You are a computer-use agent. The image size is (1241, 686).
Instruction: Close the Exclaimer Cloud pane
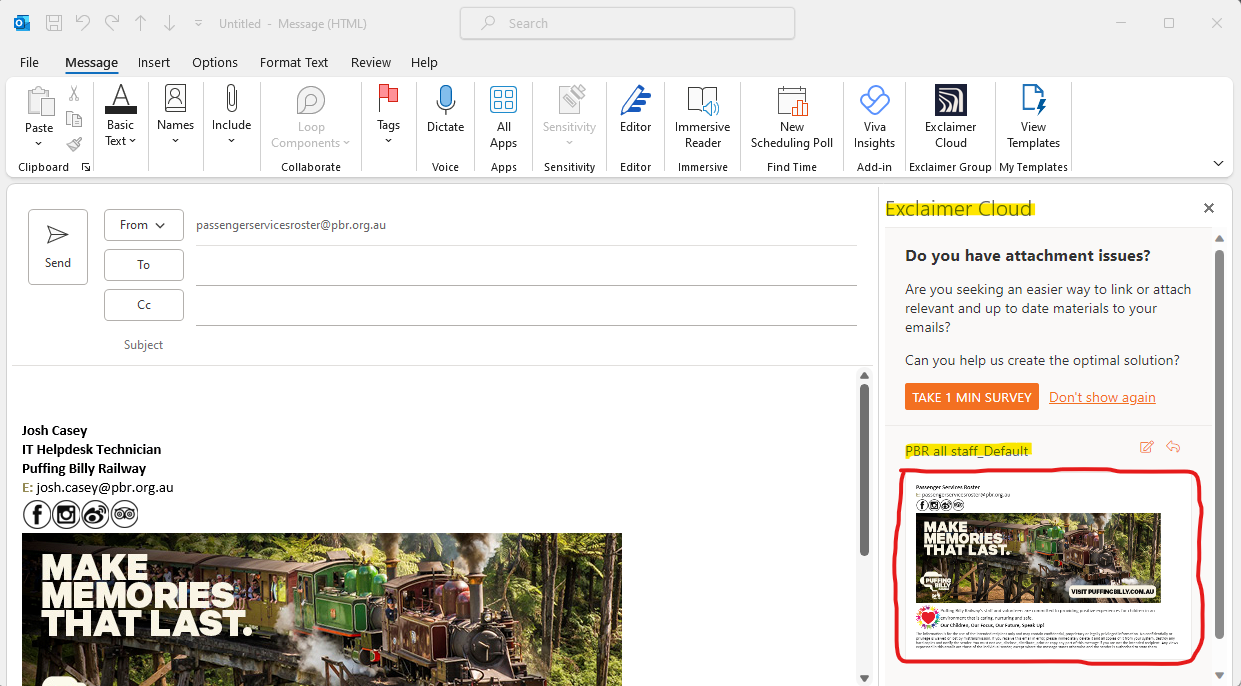pos(1209,208)
